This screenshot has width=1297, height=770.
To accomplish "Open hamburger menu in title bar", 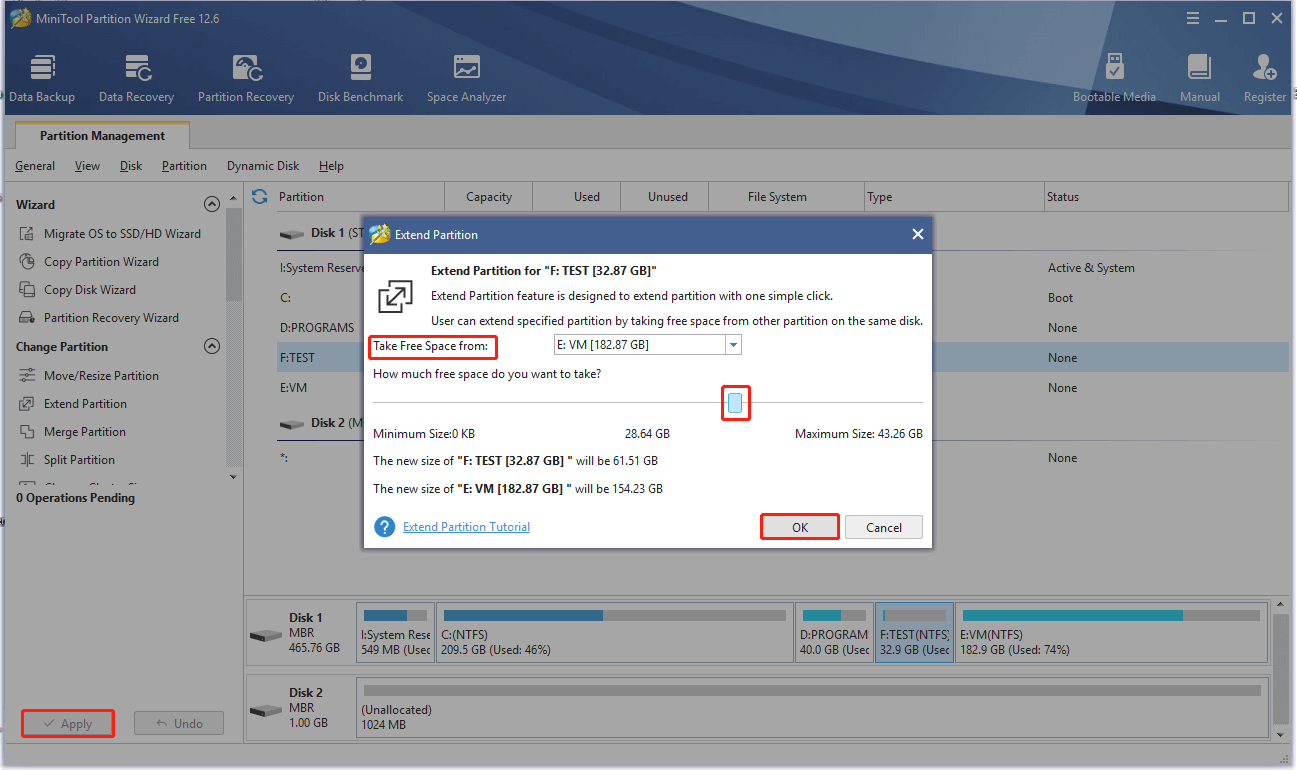I will tap(1192, 18).
